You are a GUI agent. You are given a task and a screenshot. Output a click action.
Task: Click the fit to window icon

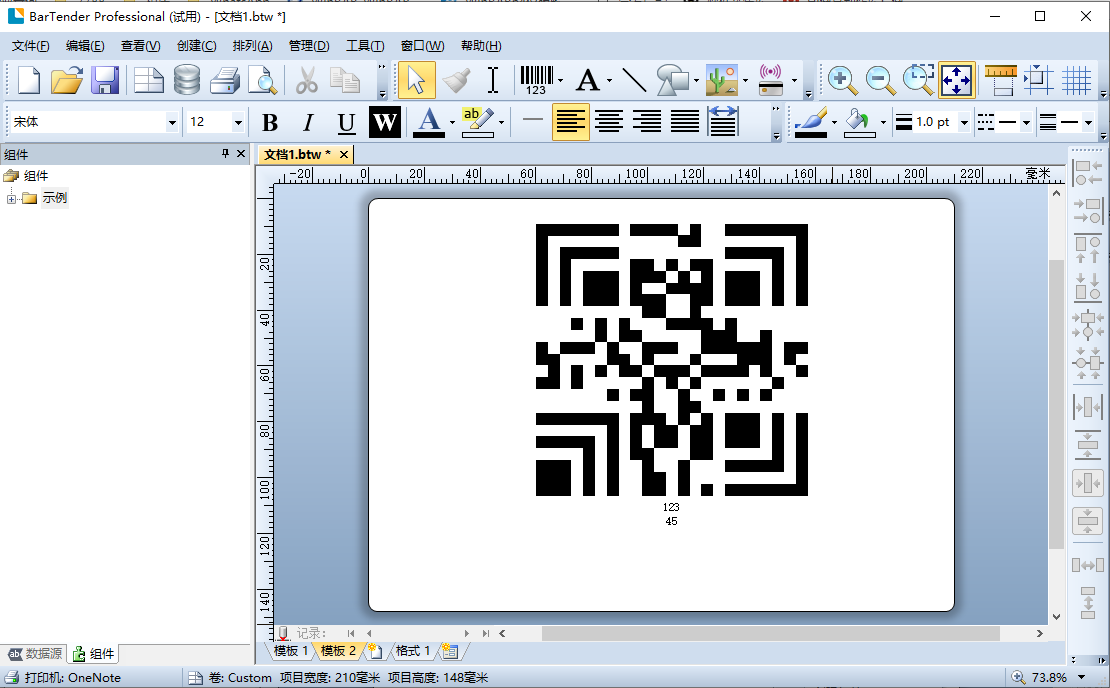point(957,79)
